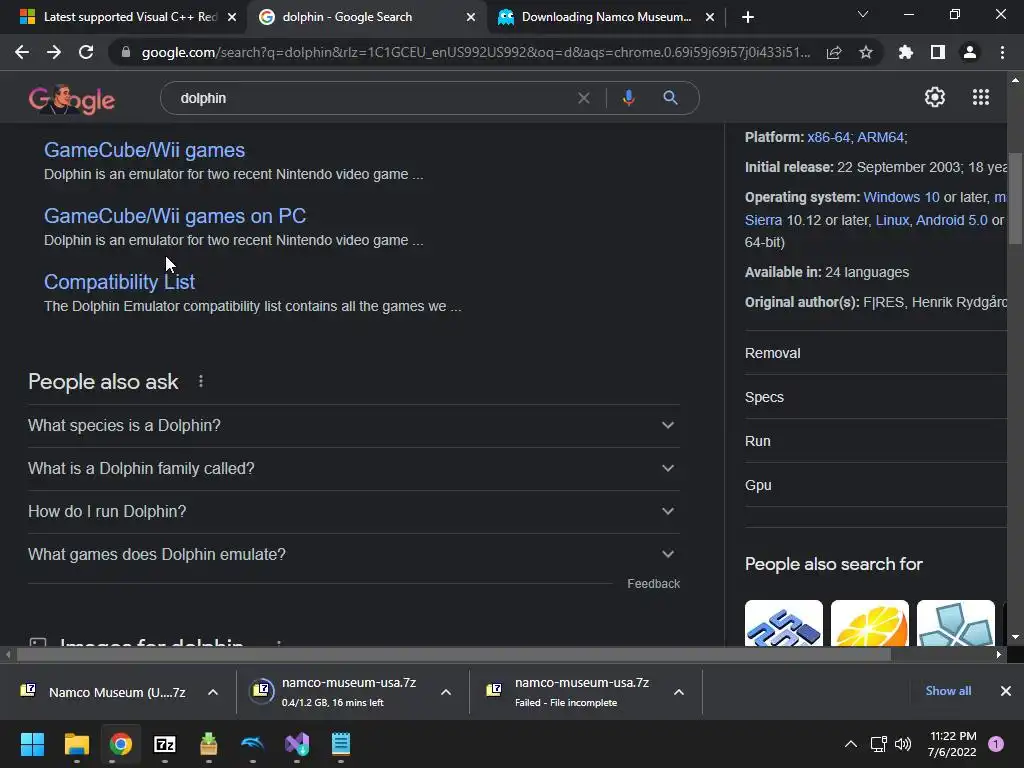Viewport: 1024px width, 768px height.
Task: Open options for Namco Museum (U...7z download
Action: pyautogui.click(x=212, y=692)
